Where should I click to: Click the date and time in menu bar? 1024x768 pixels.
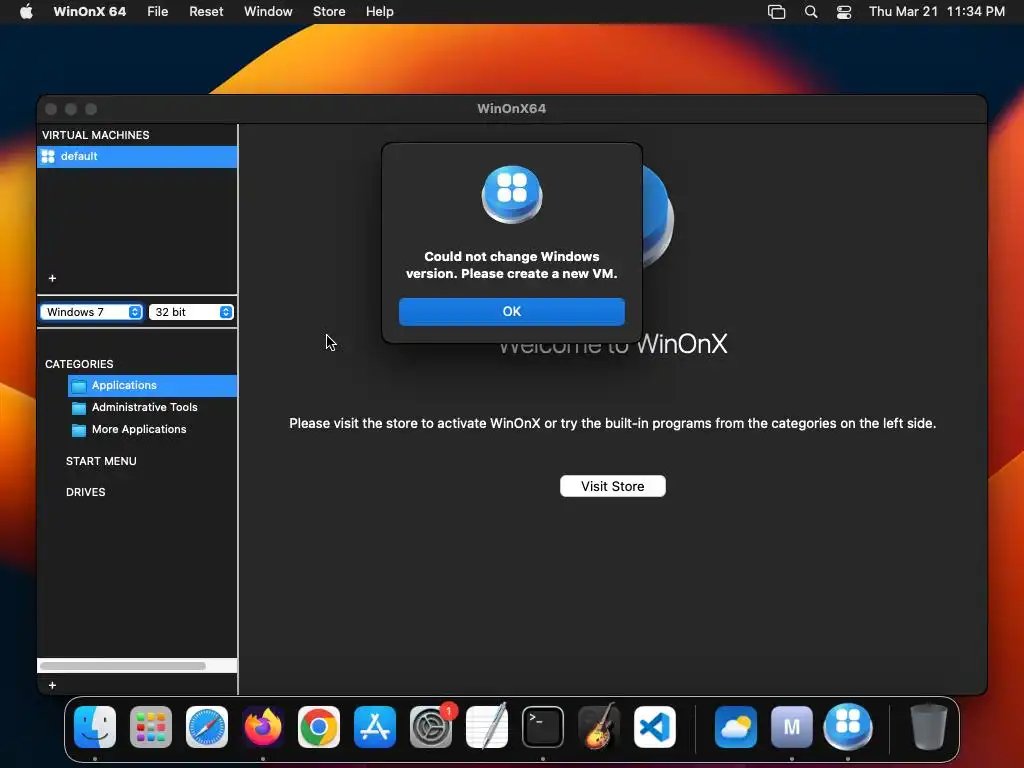(x=936, y=12)
